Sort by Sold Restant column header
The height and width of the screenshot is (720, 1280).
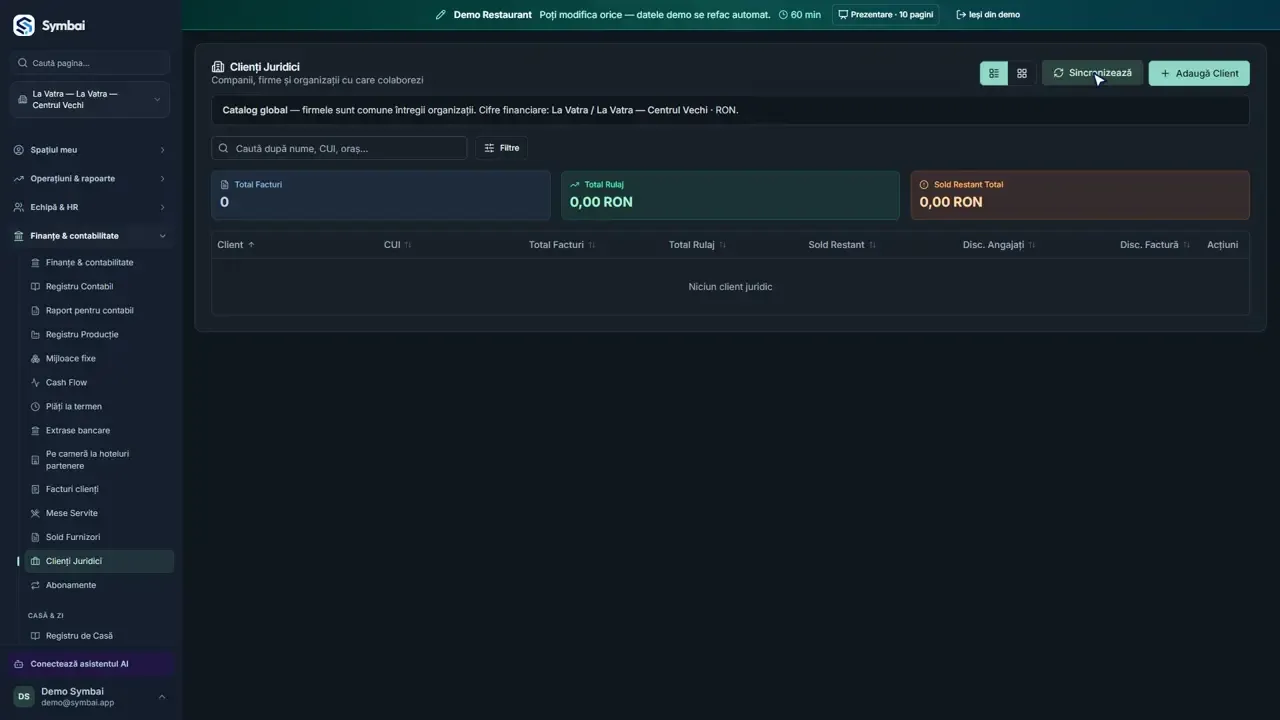842,245
